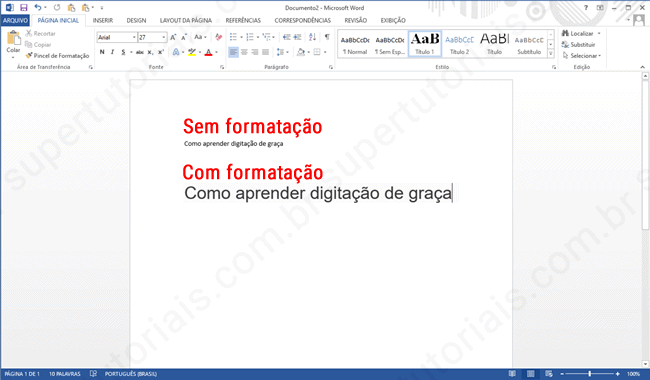Image resolution: width=650 pixels, height=380 pixels.
Task: Toggle bold (N) formatting
Action: point(102,52)
